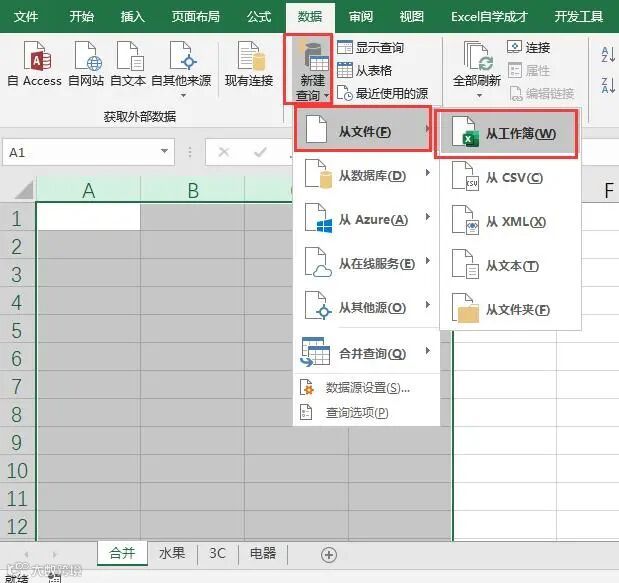Select row 12 header
Viewport: 619px width, 583px height.
click(x=17, y=527)
